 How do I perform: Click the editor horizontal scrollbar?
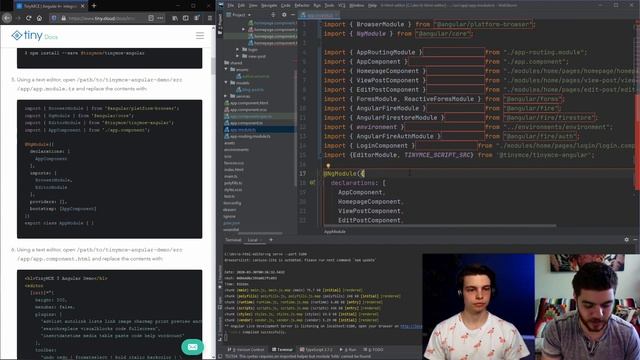tap(440, 225)
